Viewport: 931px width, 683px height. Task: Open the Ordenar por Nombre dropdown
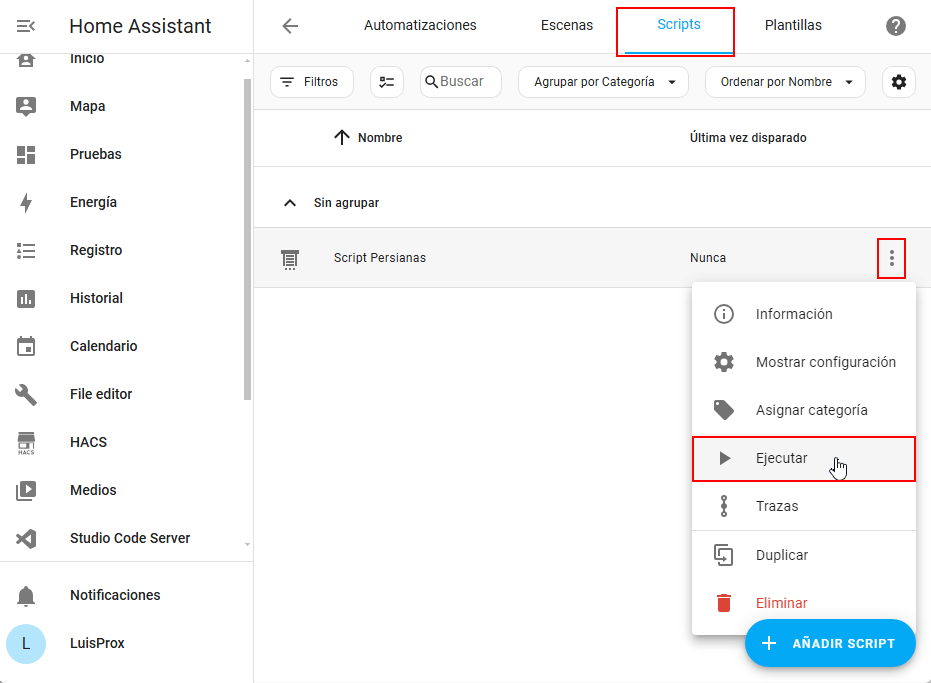[785, 82]
